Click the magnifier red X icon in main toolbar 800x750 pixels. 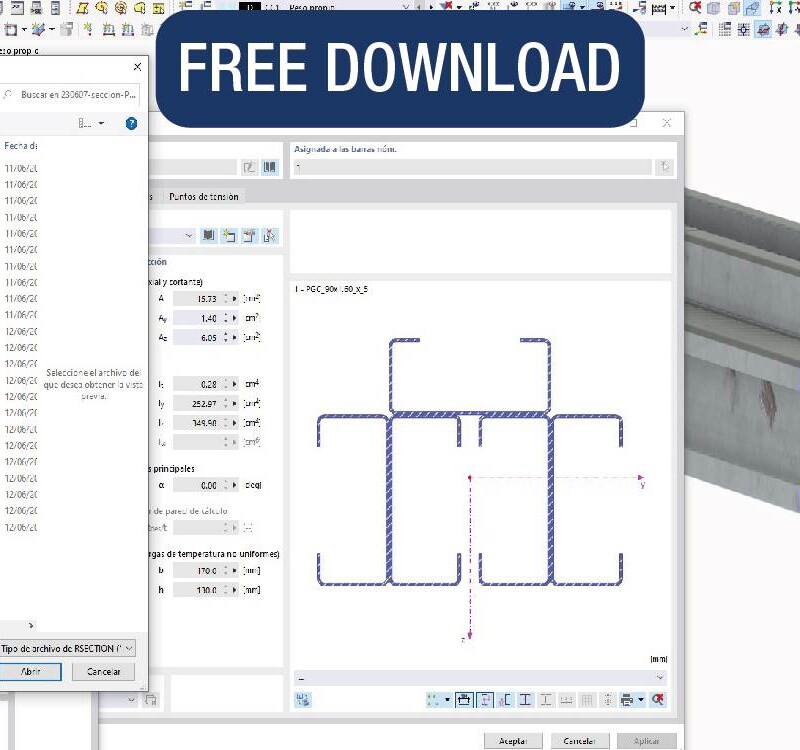695,7
